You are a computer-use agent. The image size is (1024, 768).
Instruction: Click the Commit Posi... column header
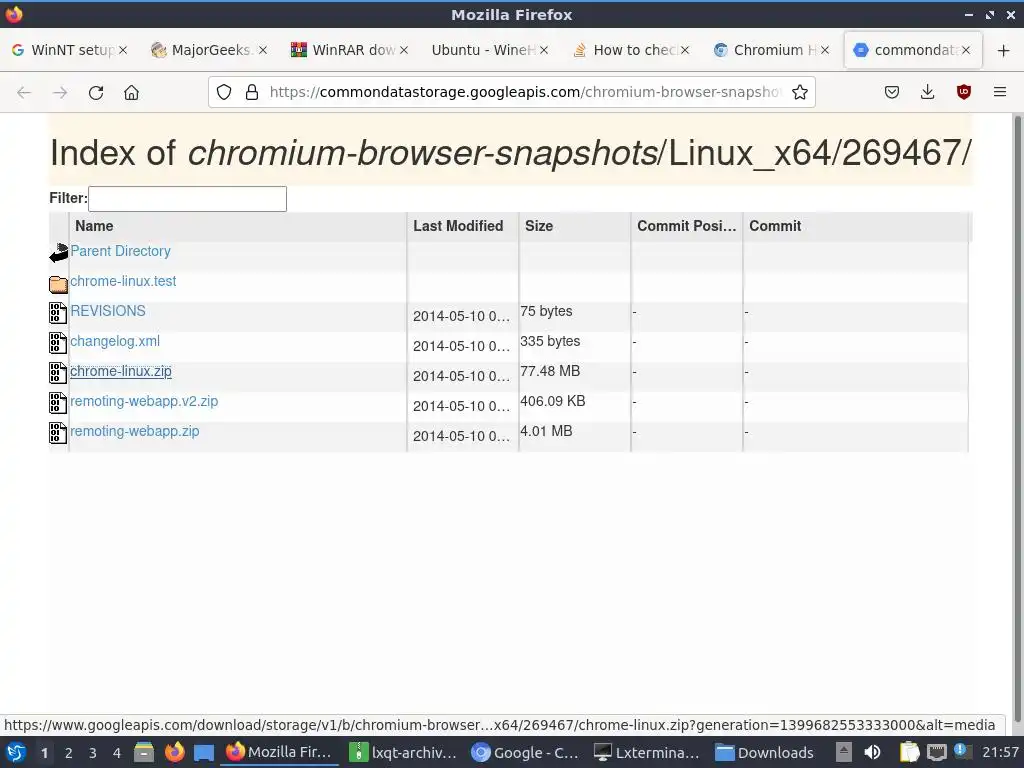[687, 226]
